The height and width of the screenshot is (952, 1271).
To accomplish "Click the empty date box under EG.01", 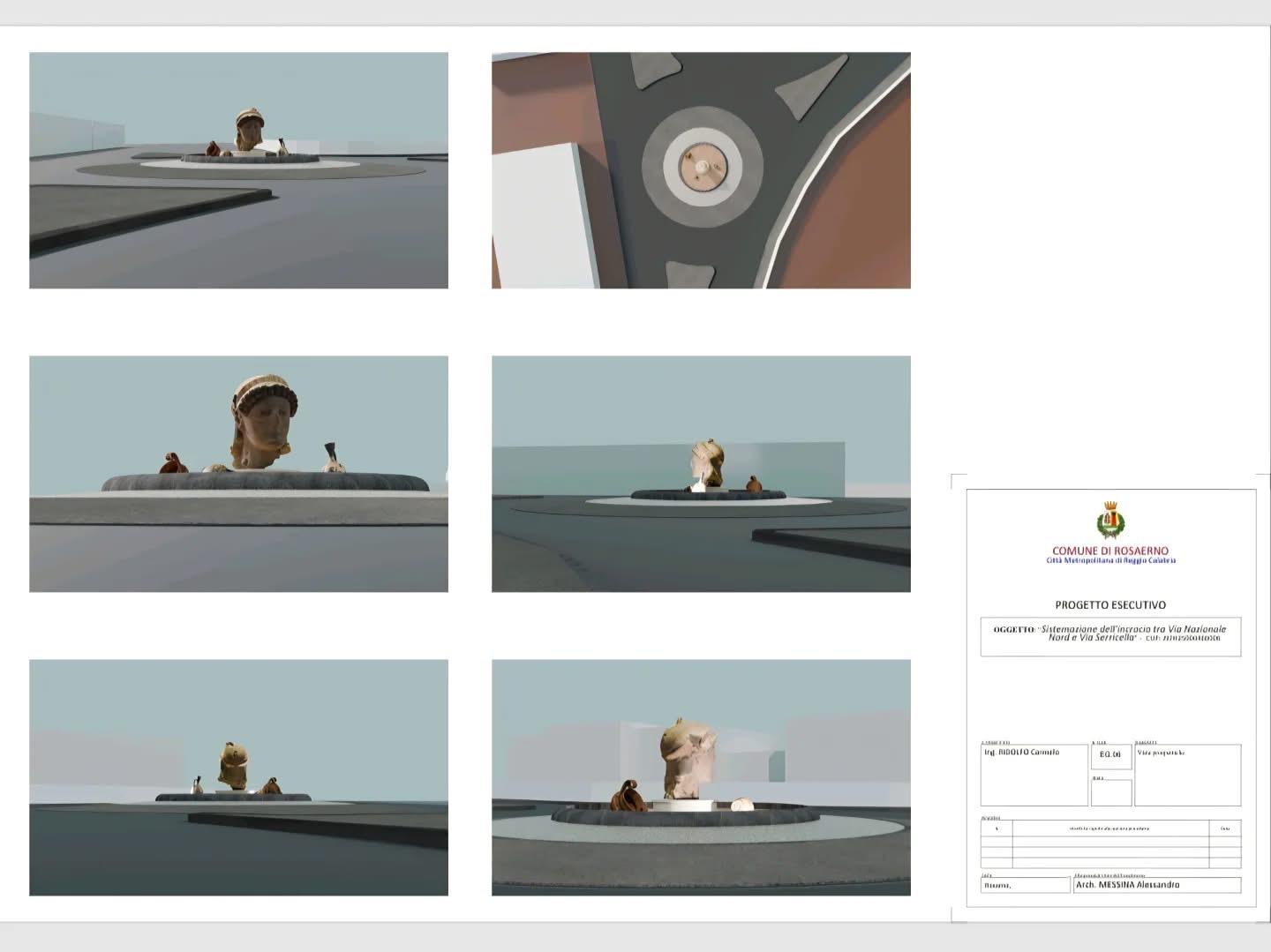I will coord(1110,792).
